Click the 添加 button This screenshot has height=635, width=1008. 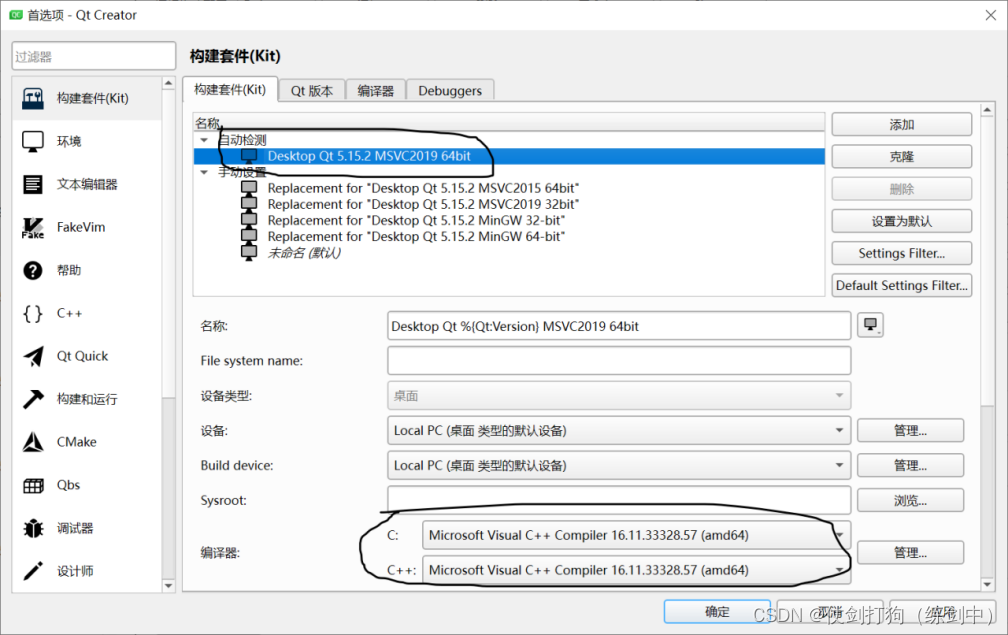(x=901, y=125)
